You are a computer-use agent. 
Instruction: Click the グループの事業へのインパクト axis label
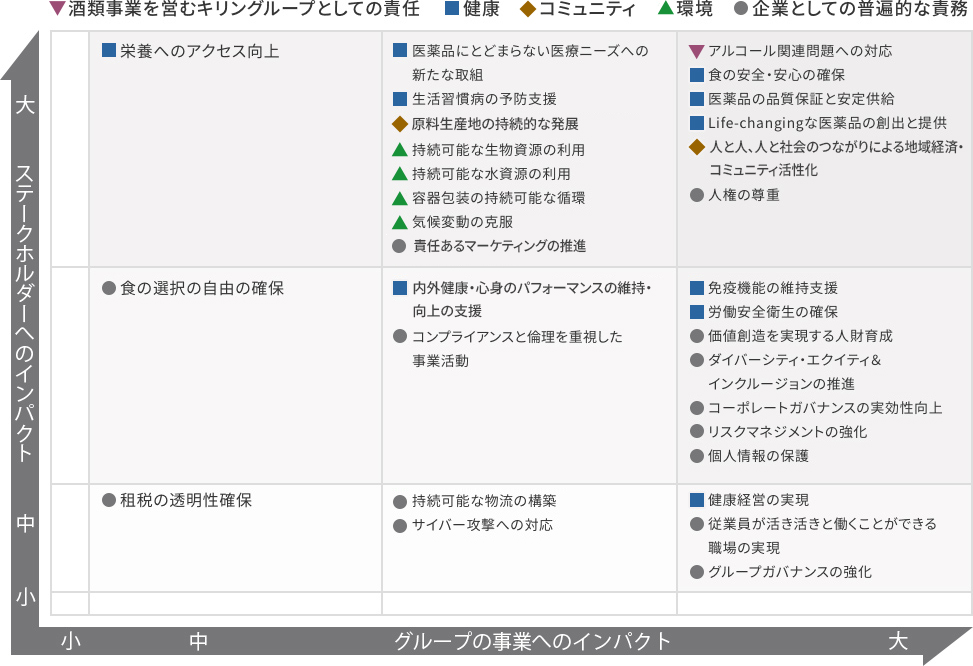click(532, 641)
